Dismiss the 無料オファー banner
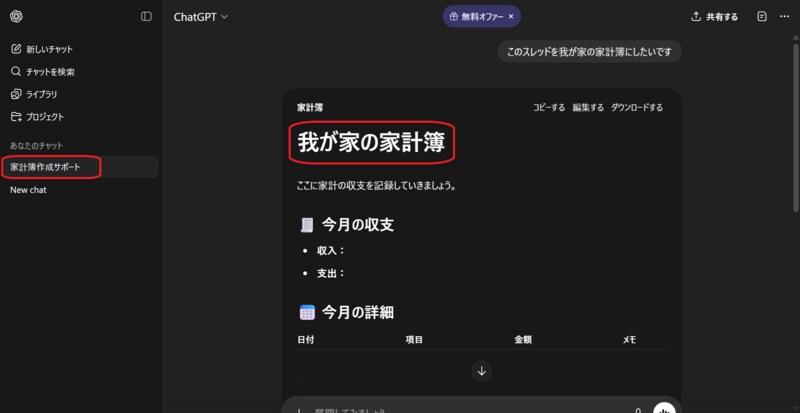 coord(511,17)
